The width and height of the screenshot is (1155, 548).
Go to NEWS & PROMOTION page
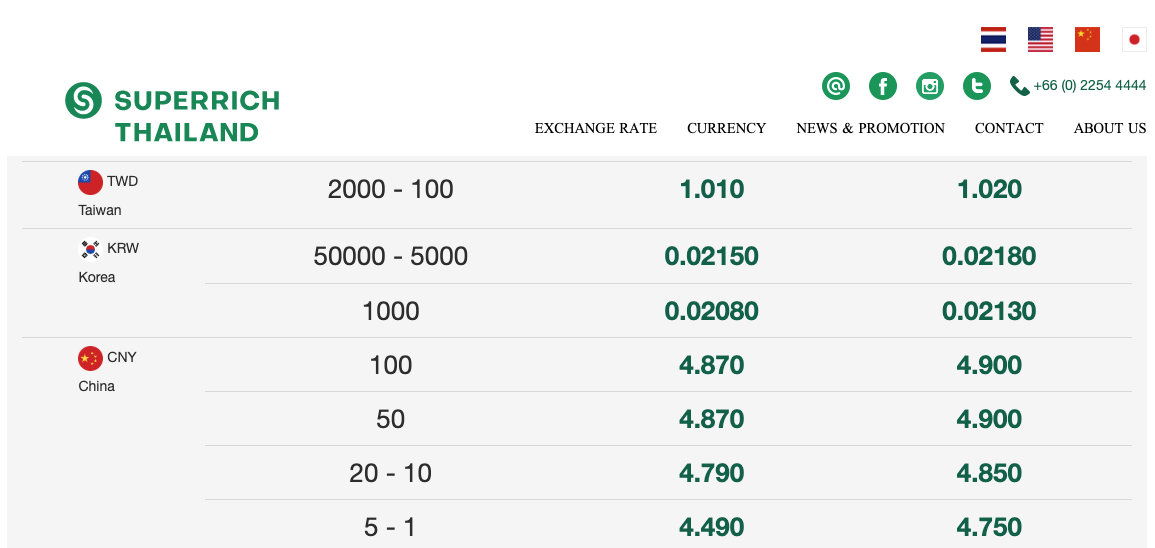point(870,128)
